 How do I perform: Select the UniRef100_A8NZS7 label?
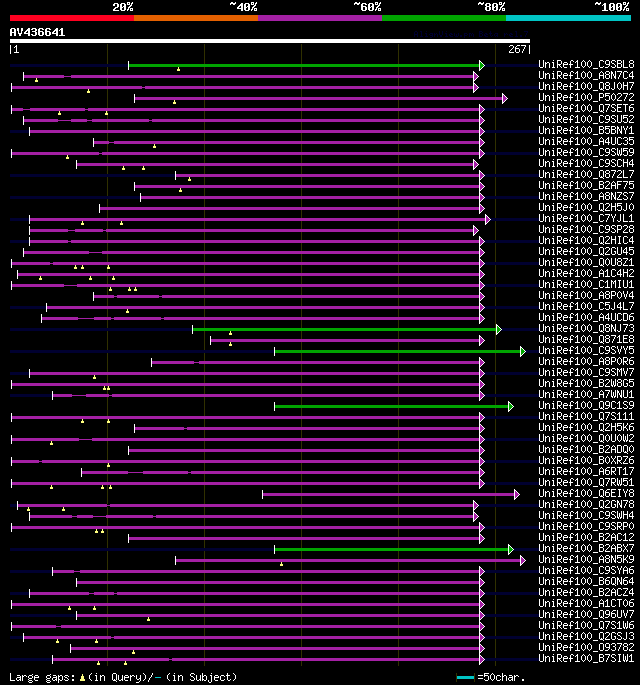(x=586, y=197)
